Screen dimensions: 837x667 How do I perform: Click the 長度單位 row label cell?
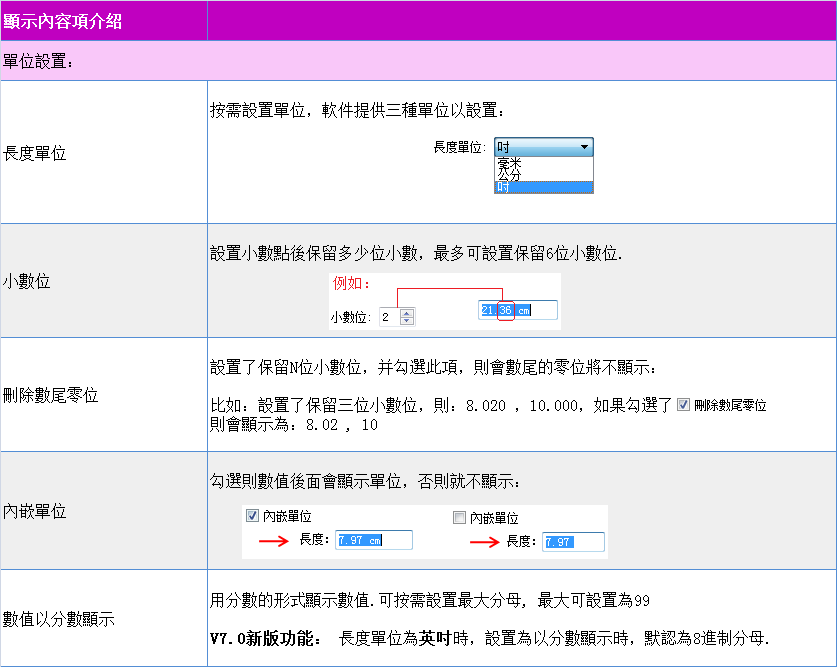click(x=35, y=153)
